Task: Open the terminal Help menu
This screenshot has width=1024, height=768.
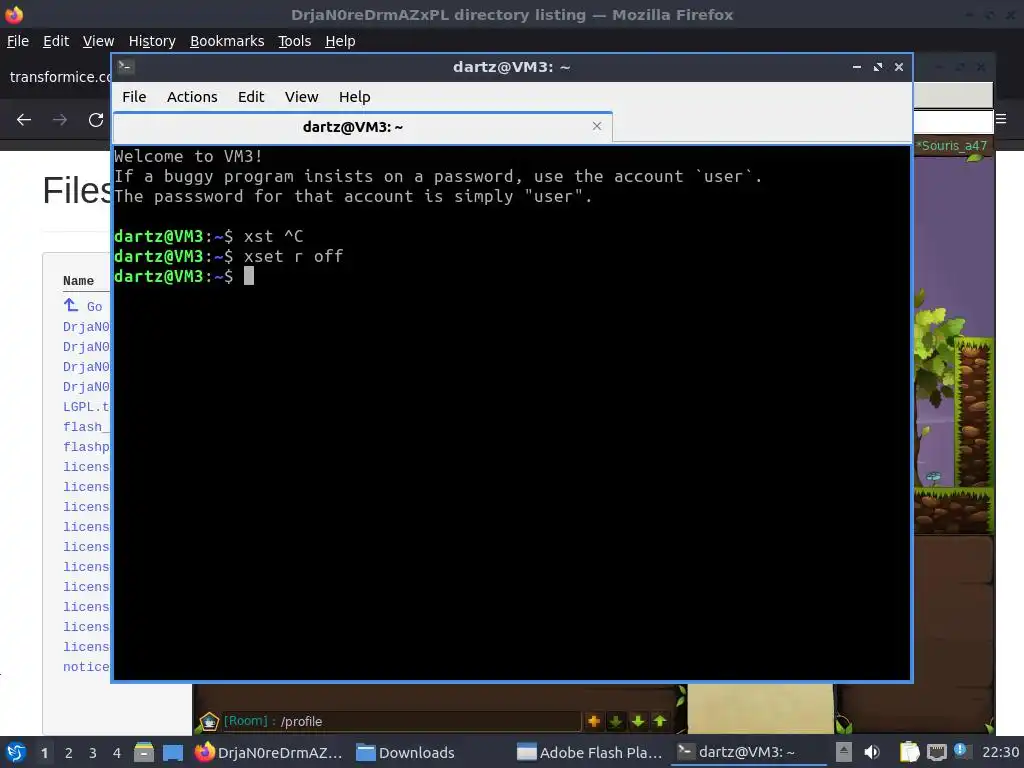Action: point(355,97)
